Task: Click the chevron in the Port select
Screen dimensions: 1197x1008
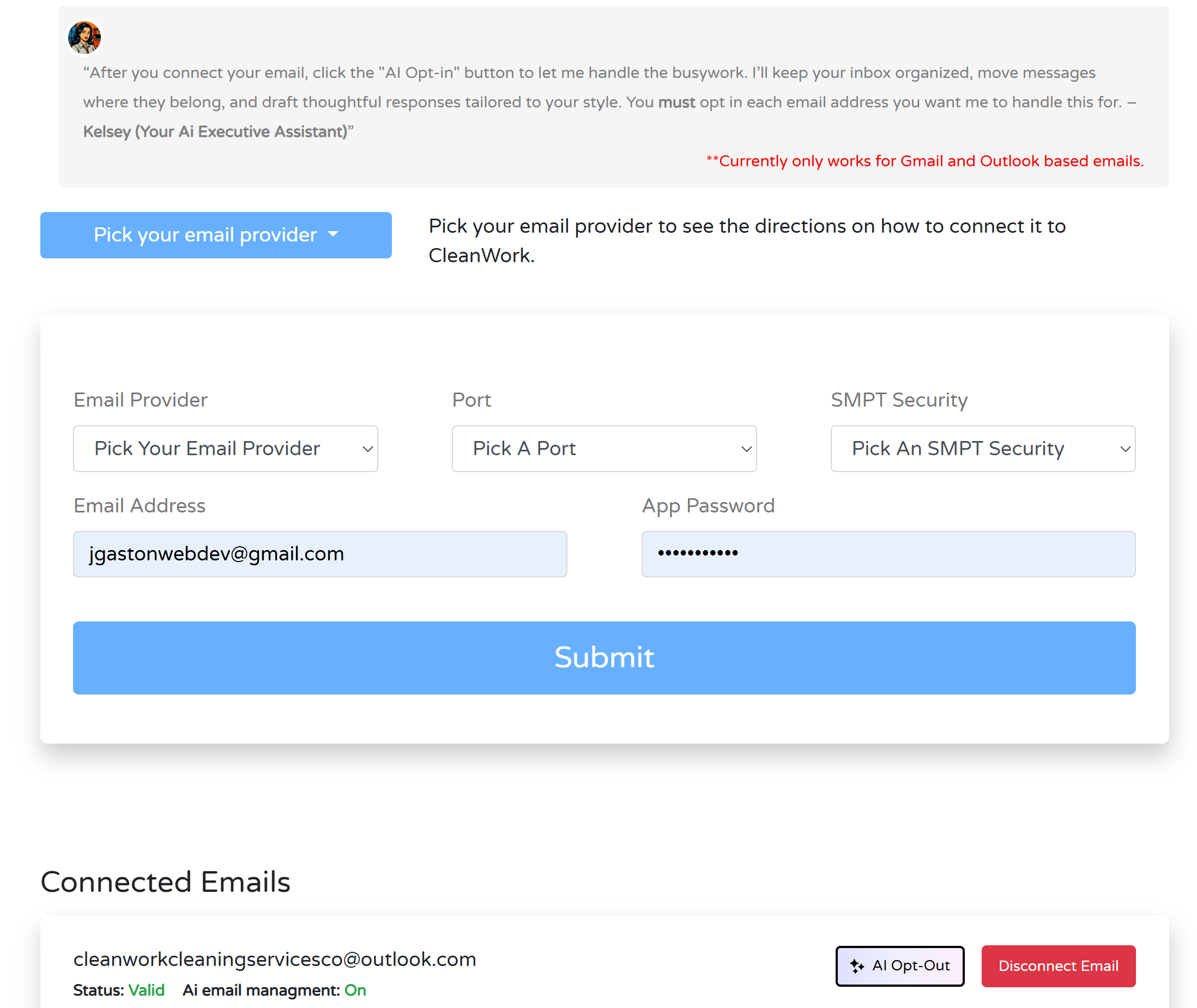Action: (746, 449)
